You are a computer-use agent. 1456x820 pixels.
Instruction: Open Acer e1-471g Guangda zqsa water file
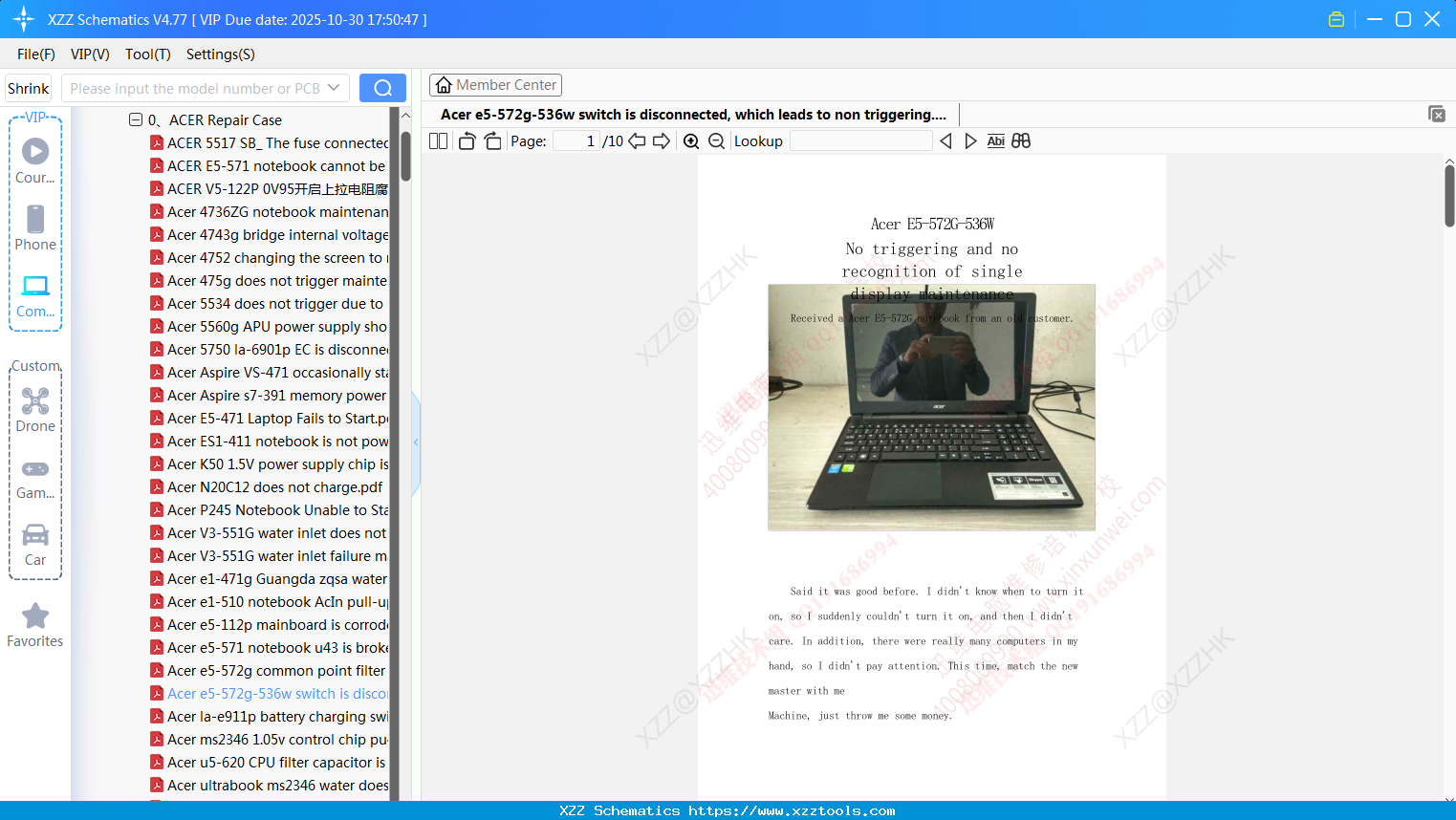(269, 579)
